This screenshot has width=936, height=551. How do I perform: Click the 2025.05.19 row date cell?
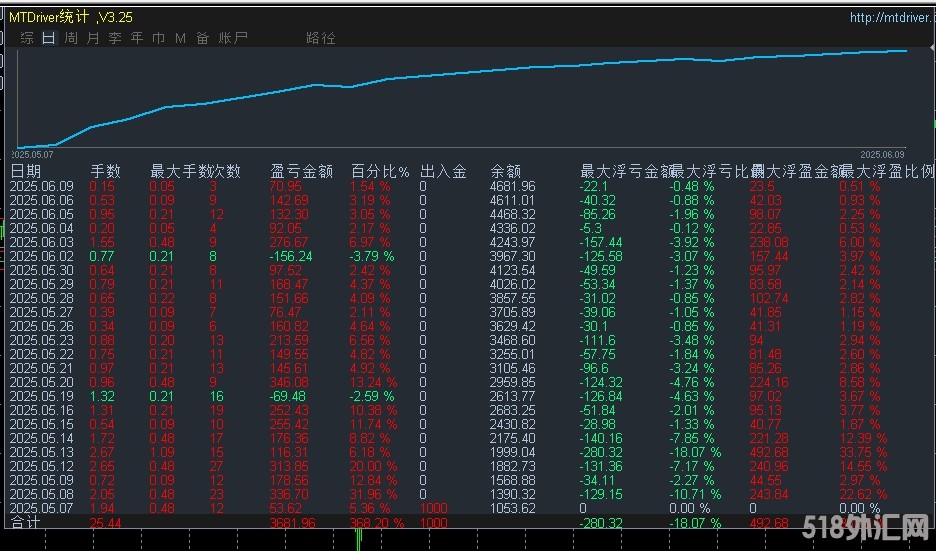(42, 396)
